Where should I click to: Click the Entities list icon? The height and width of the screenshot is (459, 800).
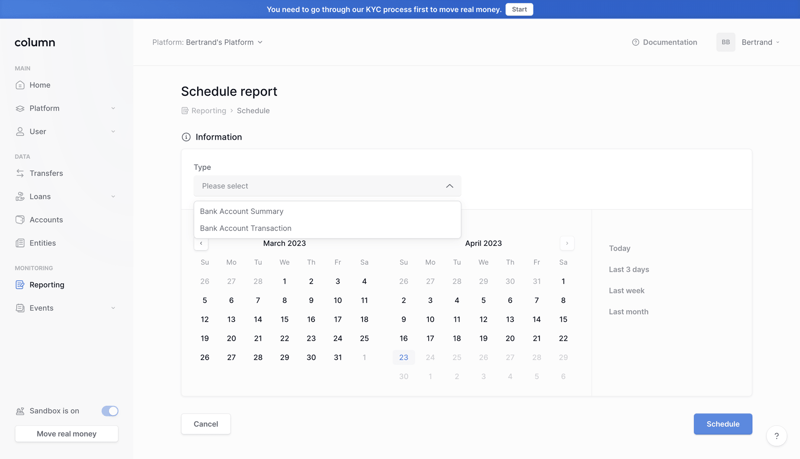[x=20, y=243]
